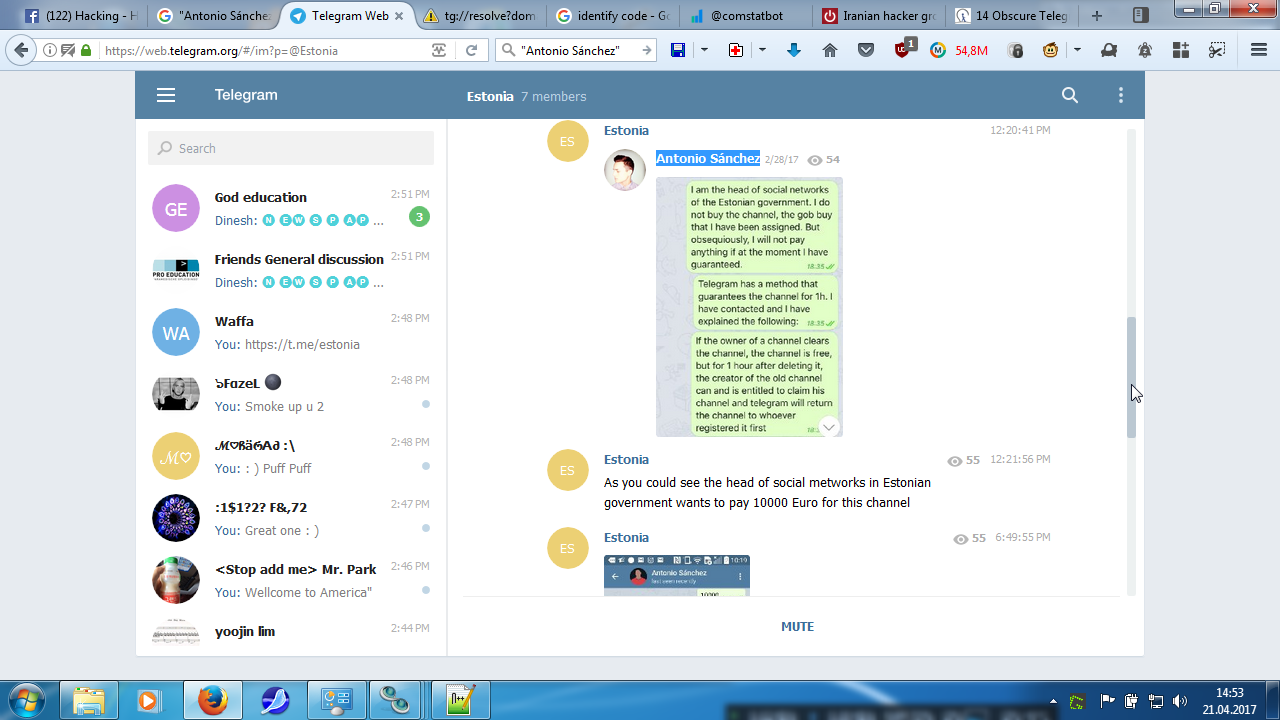
Task: Click the chat vertical scrollbar thumb
Action: point(1132,378)
